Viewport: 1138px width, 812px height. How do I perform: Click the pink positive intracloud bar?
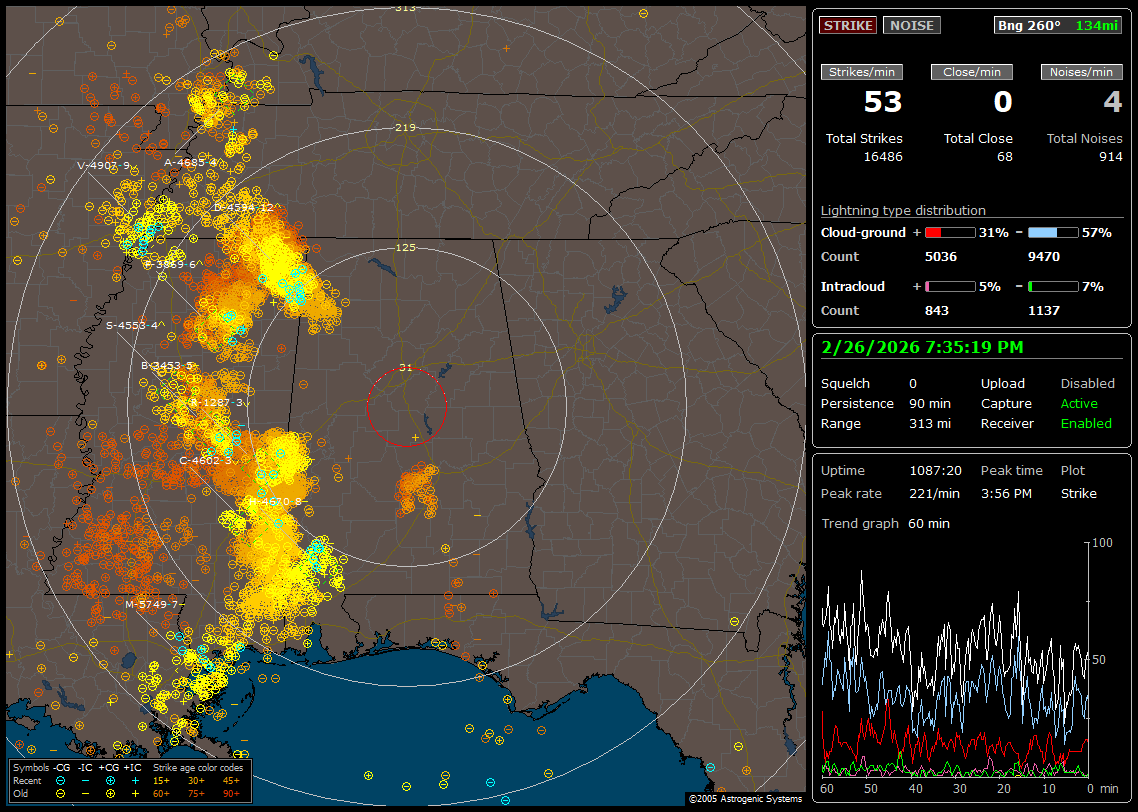(949, 287)
